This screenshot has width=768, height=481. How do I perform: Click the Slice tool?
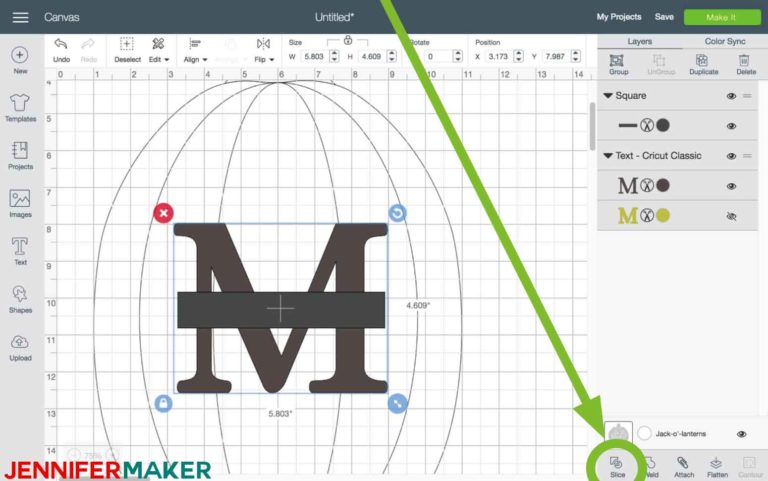617,467
